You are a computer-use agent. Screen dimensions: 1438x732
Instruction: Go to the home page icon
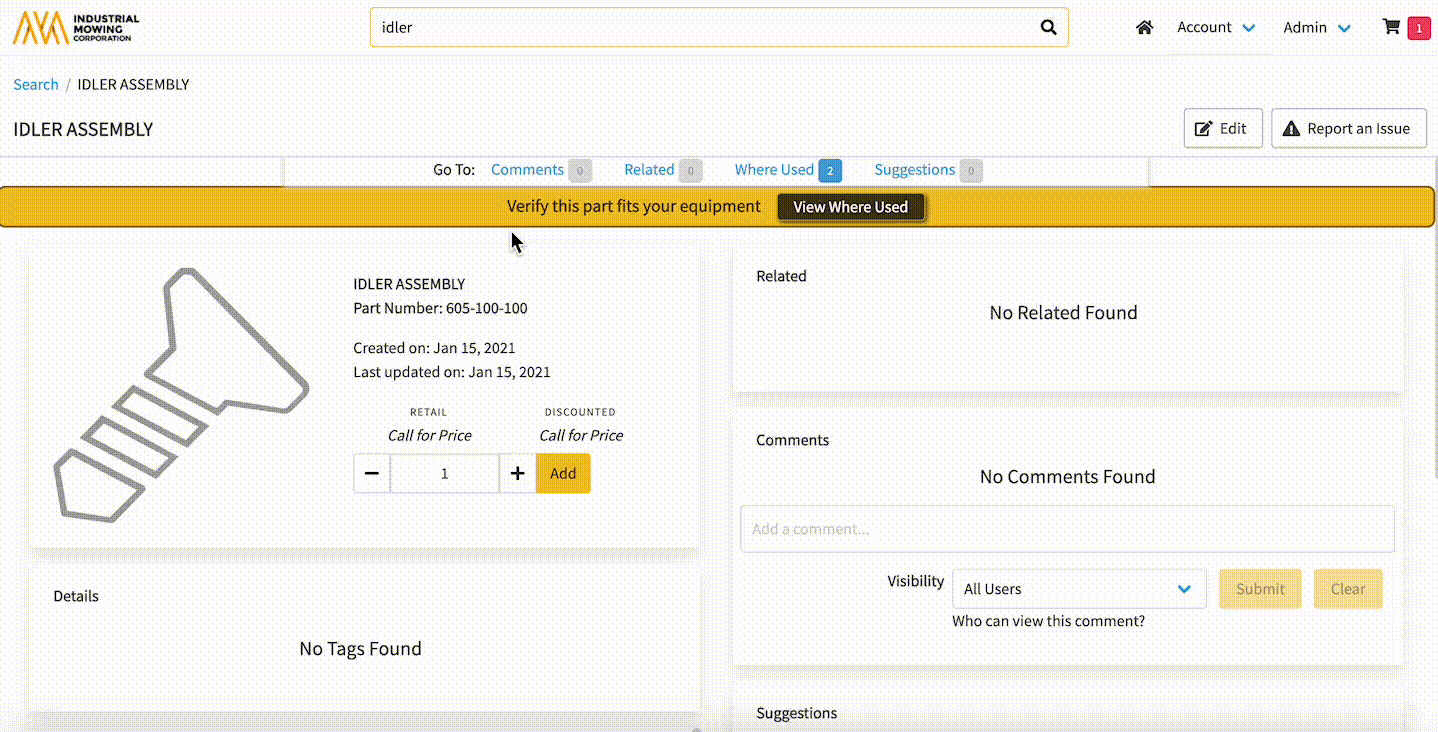(1144, 28)
